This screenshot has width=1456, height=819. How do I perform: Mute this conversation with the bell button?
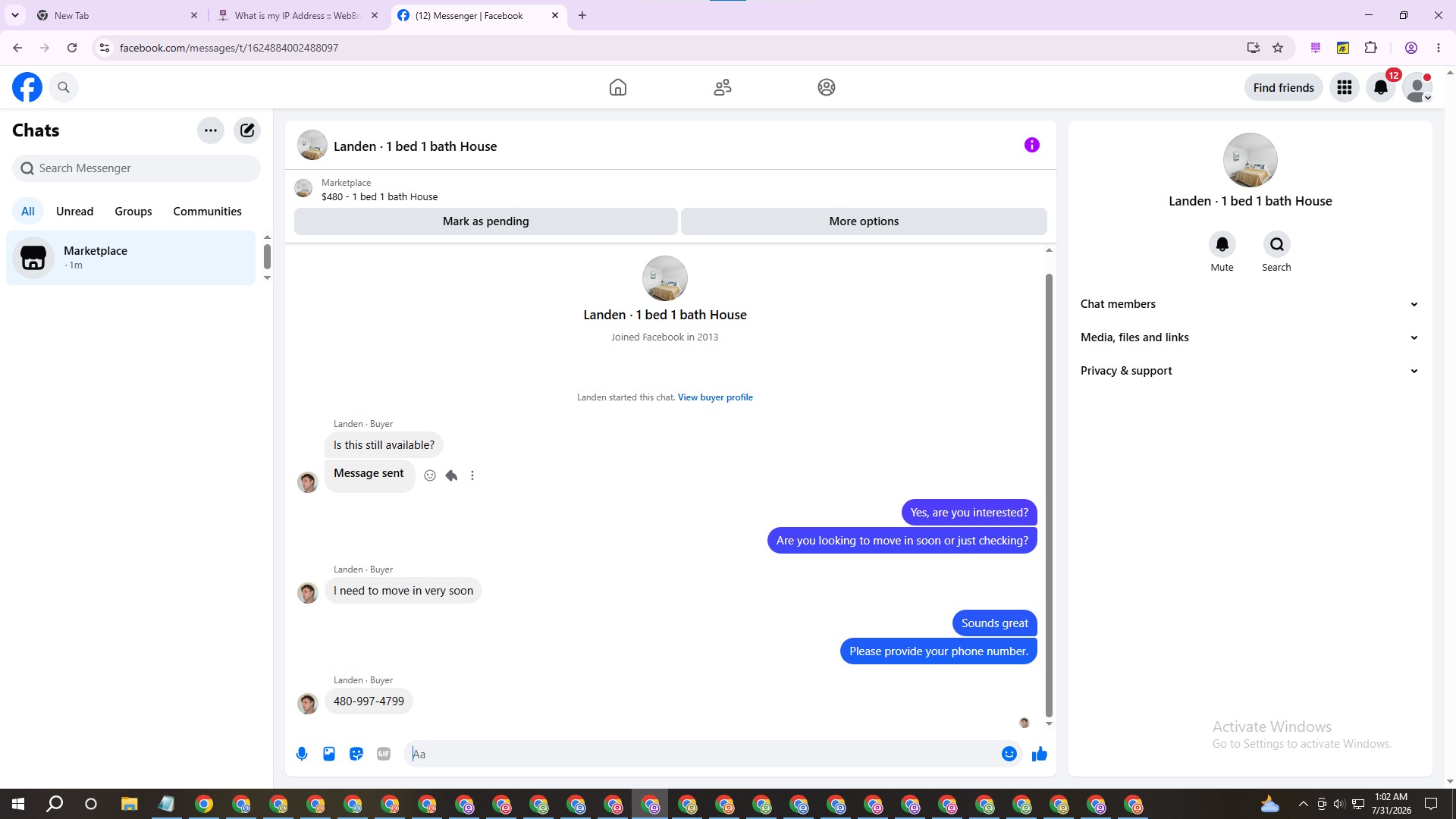(x=1222, y=244)
